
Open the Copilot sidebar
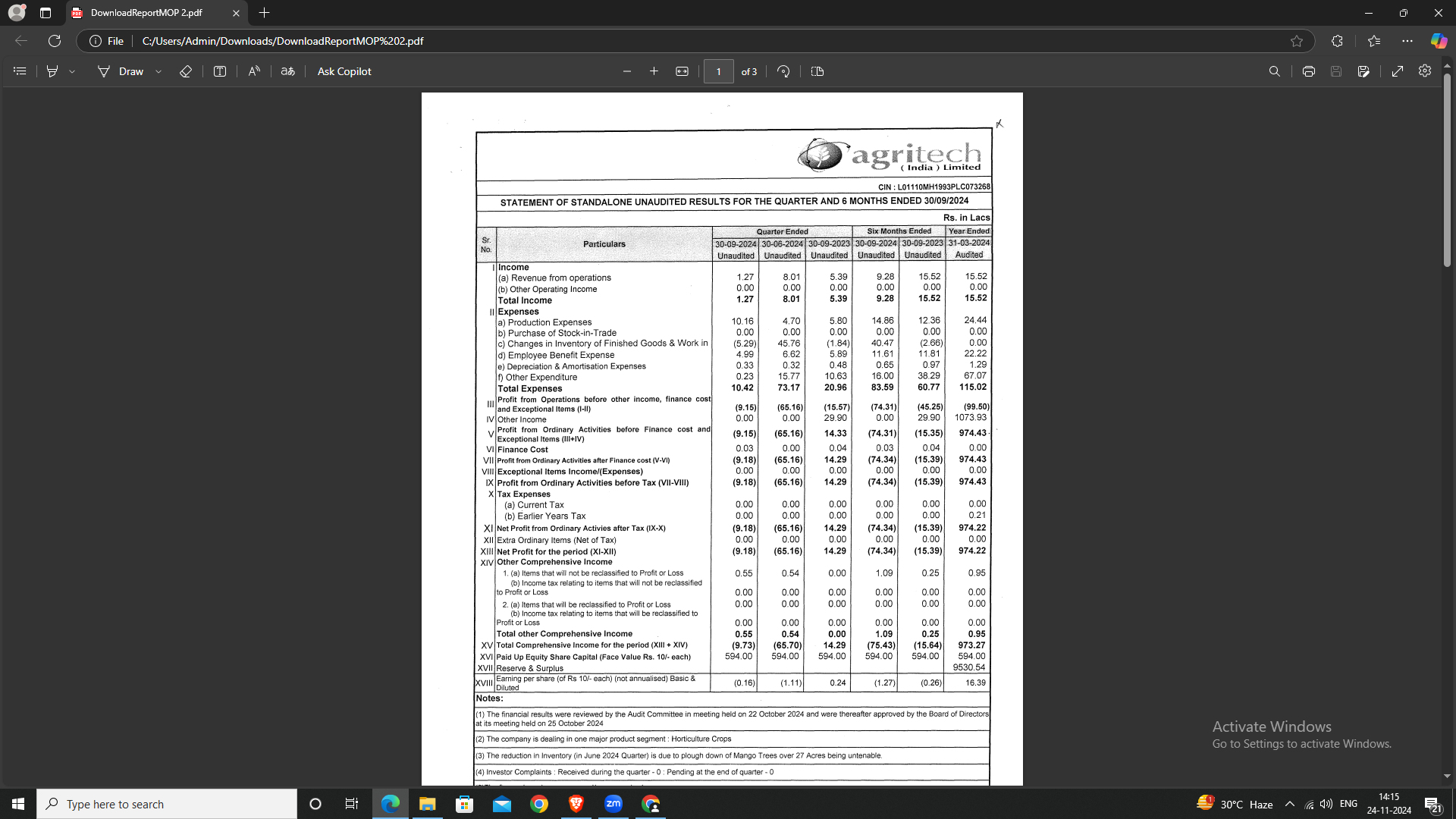pyautogui.click(x=1439, y=41)
